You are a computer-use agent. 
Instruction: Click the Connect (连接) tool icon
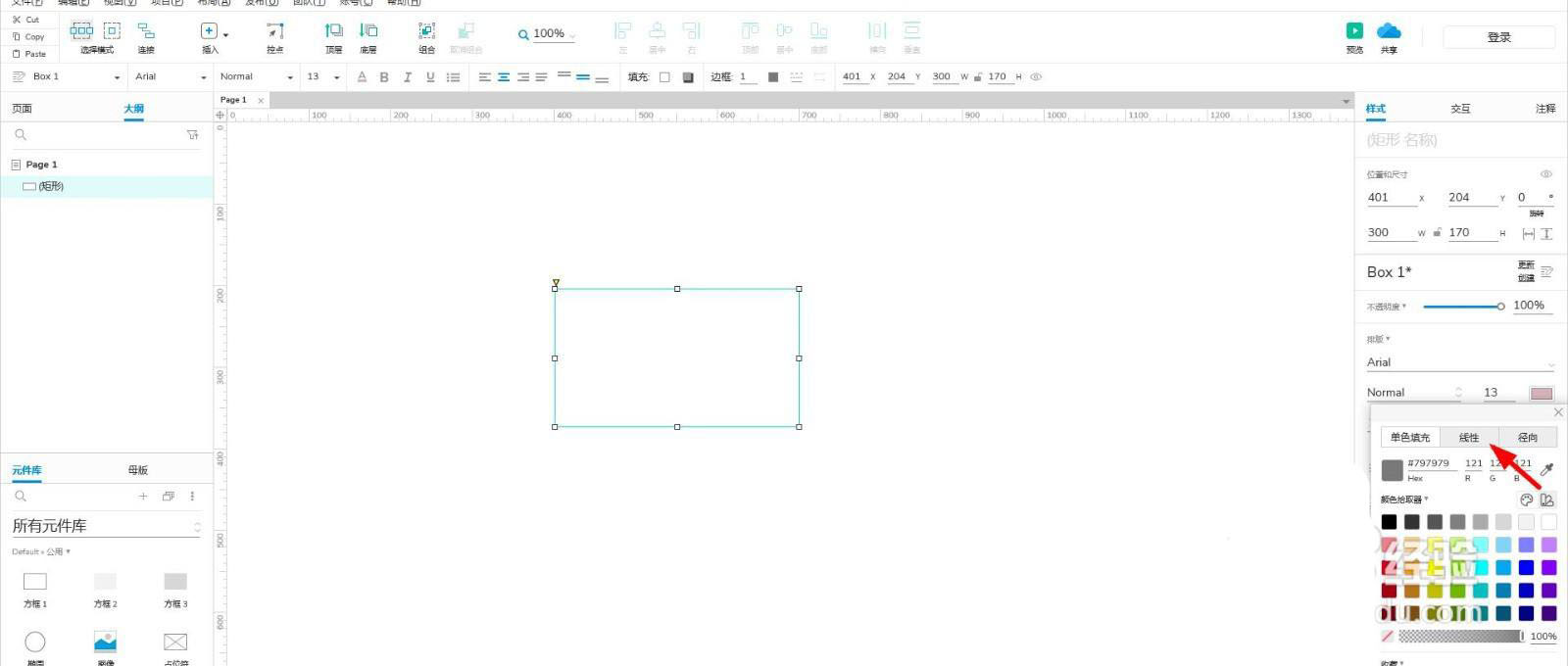click(146, 32)
